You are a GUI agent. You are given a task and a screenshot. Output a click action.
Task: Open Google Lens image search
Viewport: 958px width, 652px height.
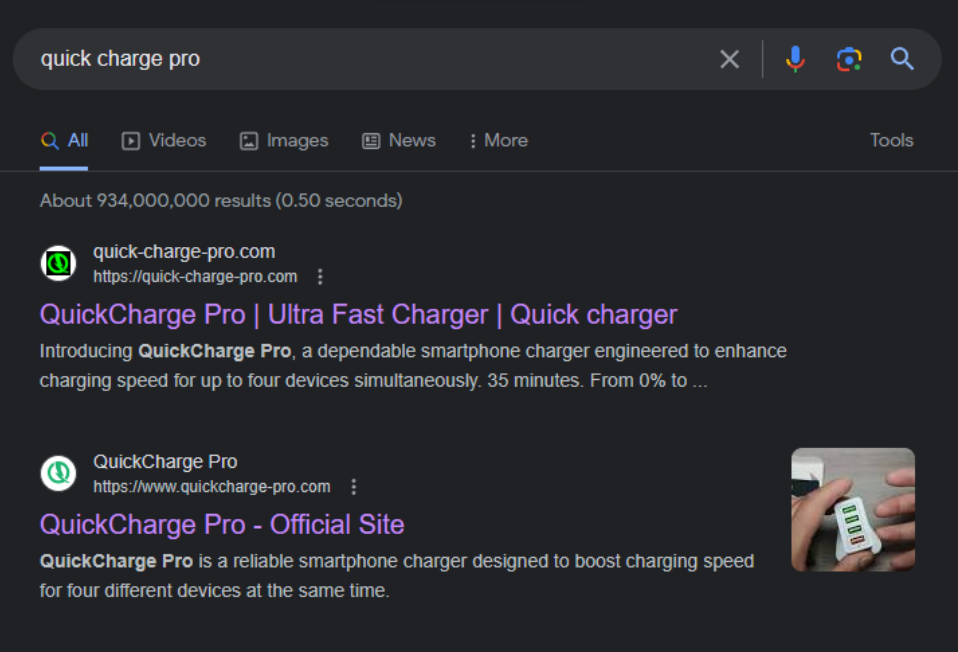(849, 59)
